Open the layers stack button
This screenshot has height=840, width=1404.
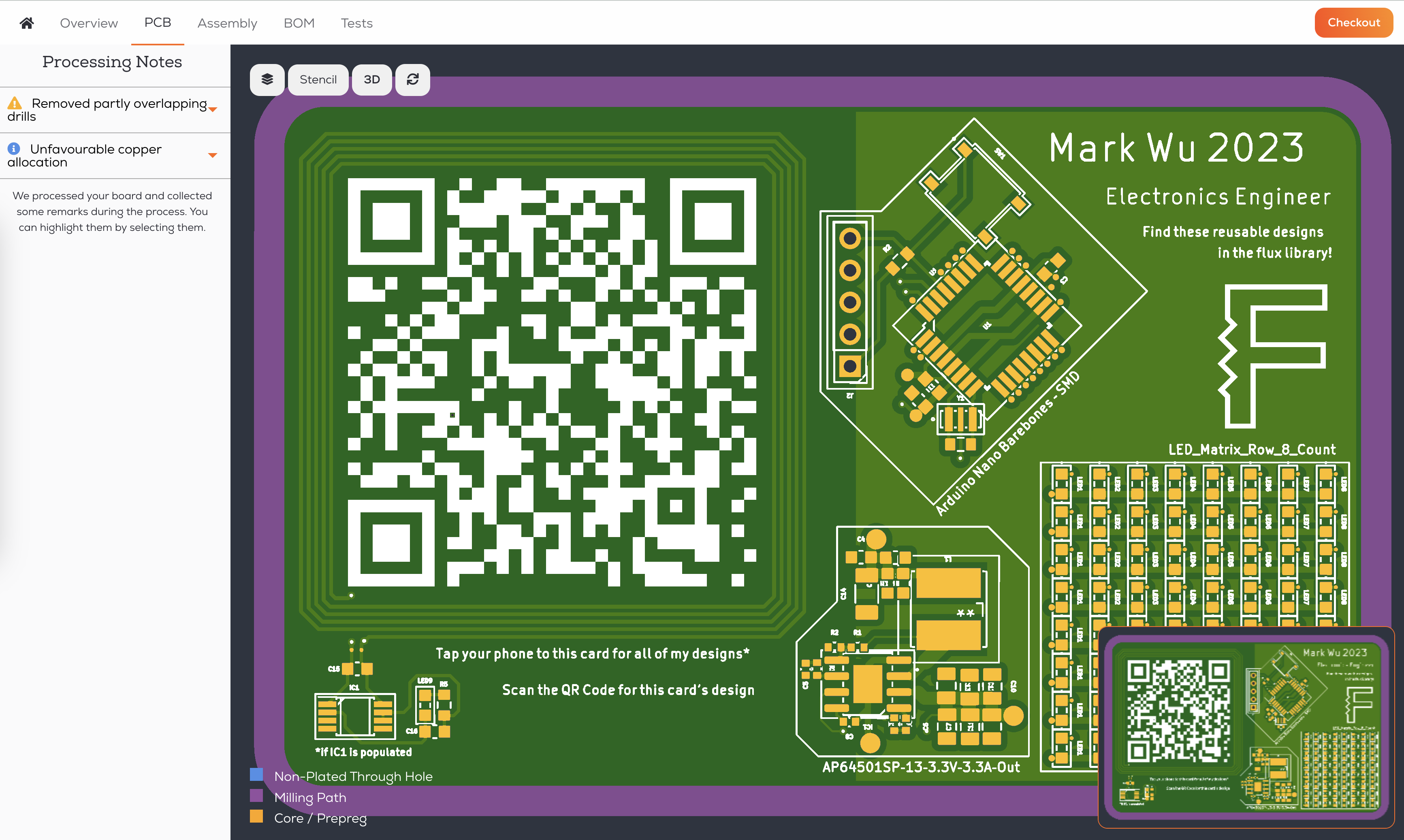click(267, 80)
